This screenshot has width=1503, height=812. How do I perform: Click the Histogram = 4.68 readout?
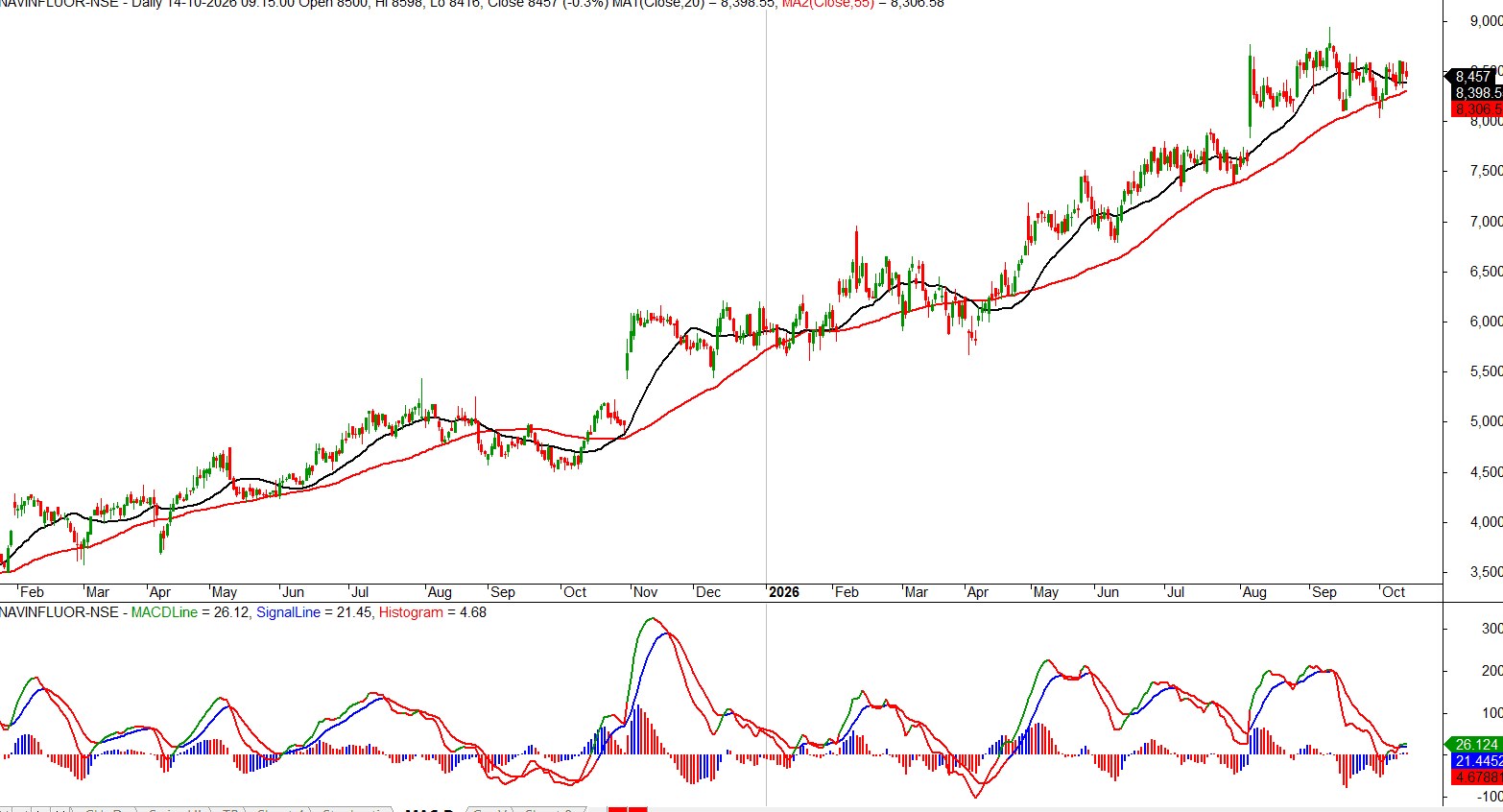coord(433,612)
